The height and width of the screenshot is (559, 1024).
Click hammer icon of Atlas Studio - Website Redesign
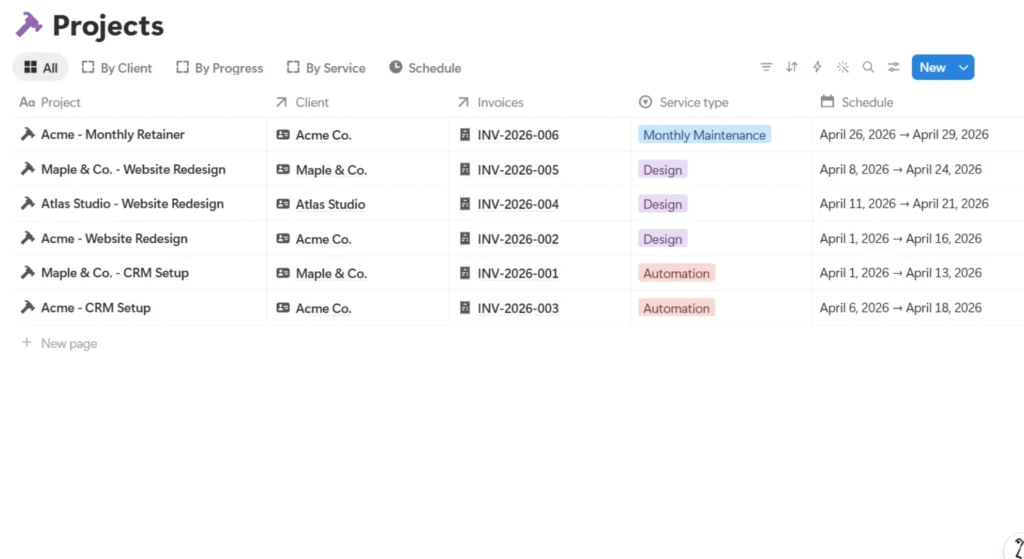pyautogui.click(x=27, y=204)
